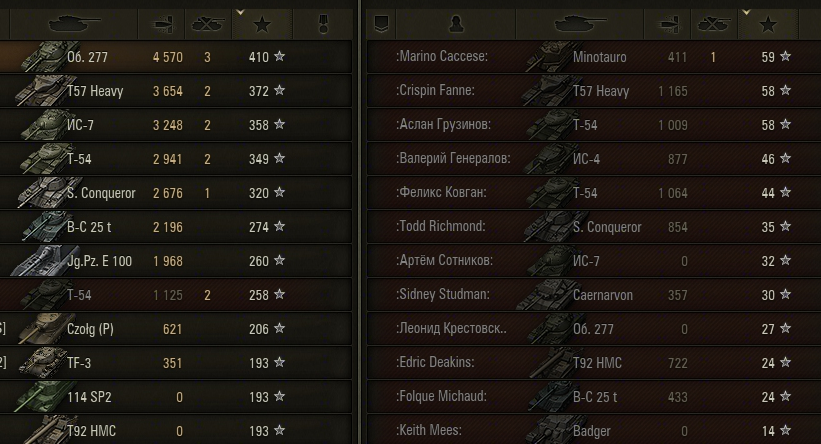Sort right team by player silhouette icon

click(x=456, y=24)
